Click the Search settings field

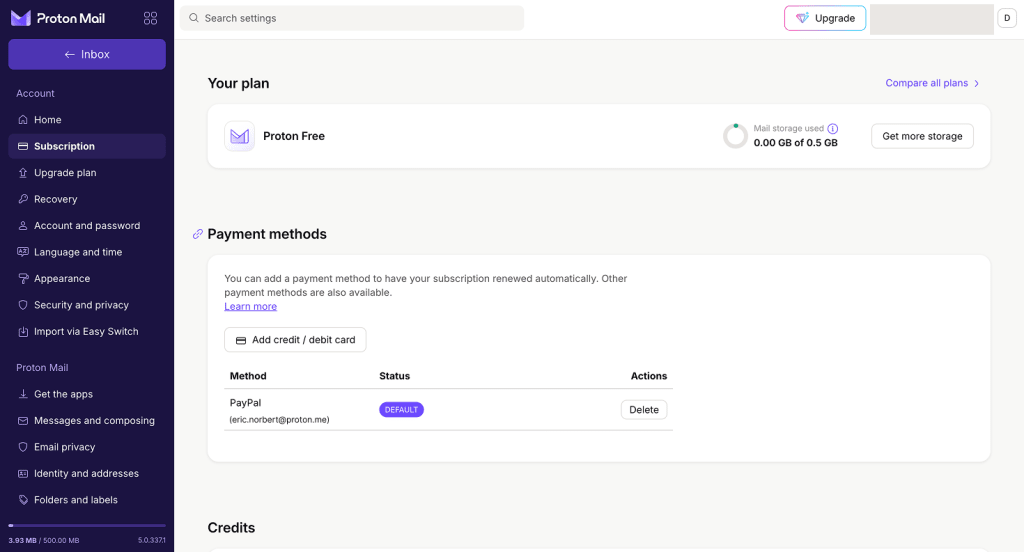coord(360,18)
